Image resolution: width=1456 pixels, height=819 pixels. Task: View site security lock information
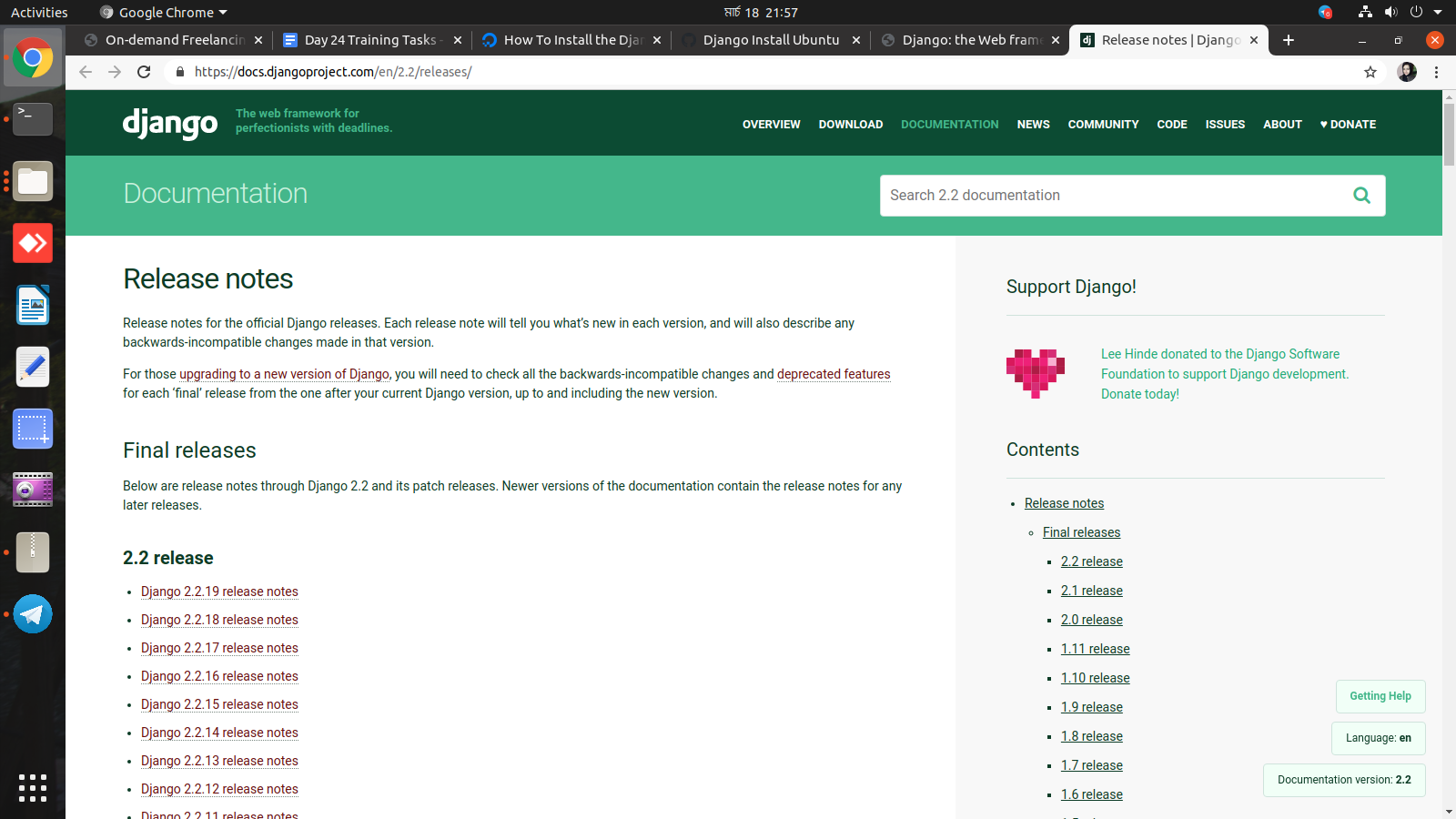180,72
